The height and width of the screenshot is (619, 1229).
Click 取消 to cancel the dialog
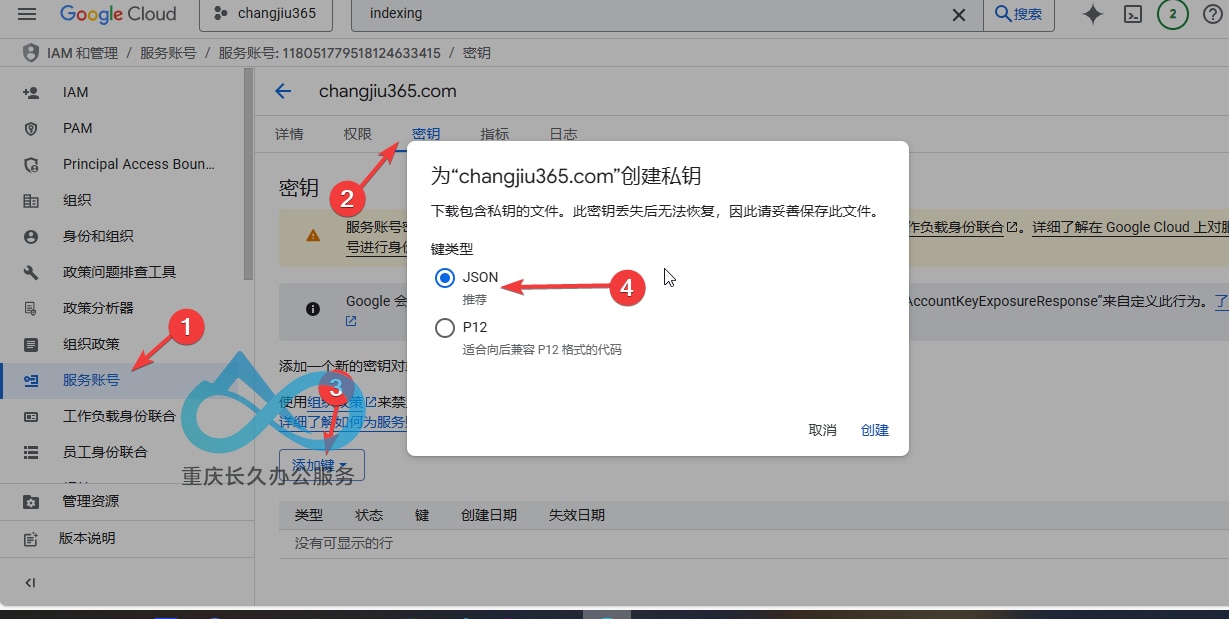(x=822, y=430)
